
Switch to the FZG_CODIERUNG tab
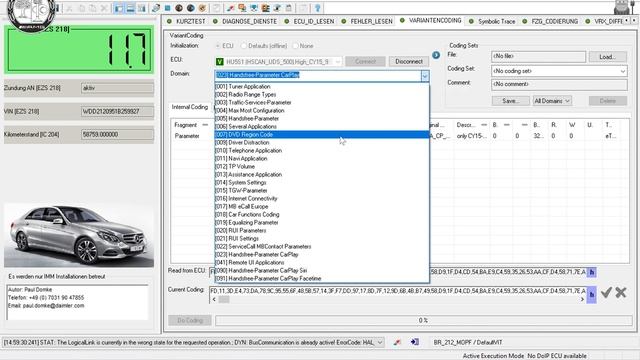(x=554, y=21)
